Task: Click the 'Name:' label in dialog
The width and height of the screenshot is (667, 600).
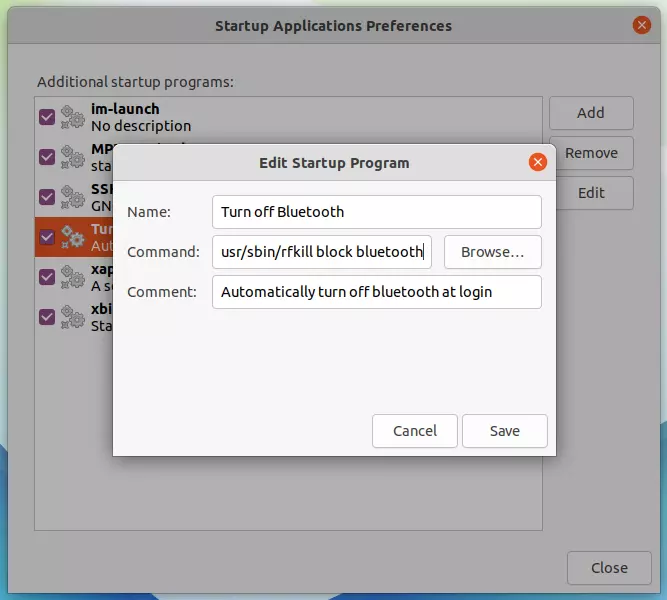Action: (149, 212)
